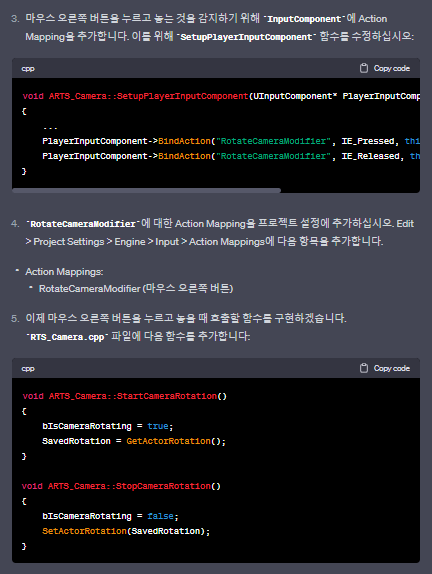Click the 'cpp' language label of the first code block
432x574 pixels.
click(28, 69)
